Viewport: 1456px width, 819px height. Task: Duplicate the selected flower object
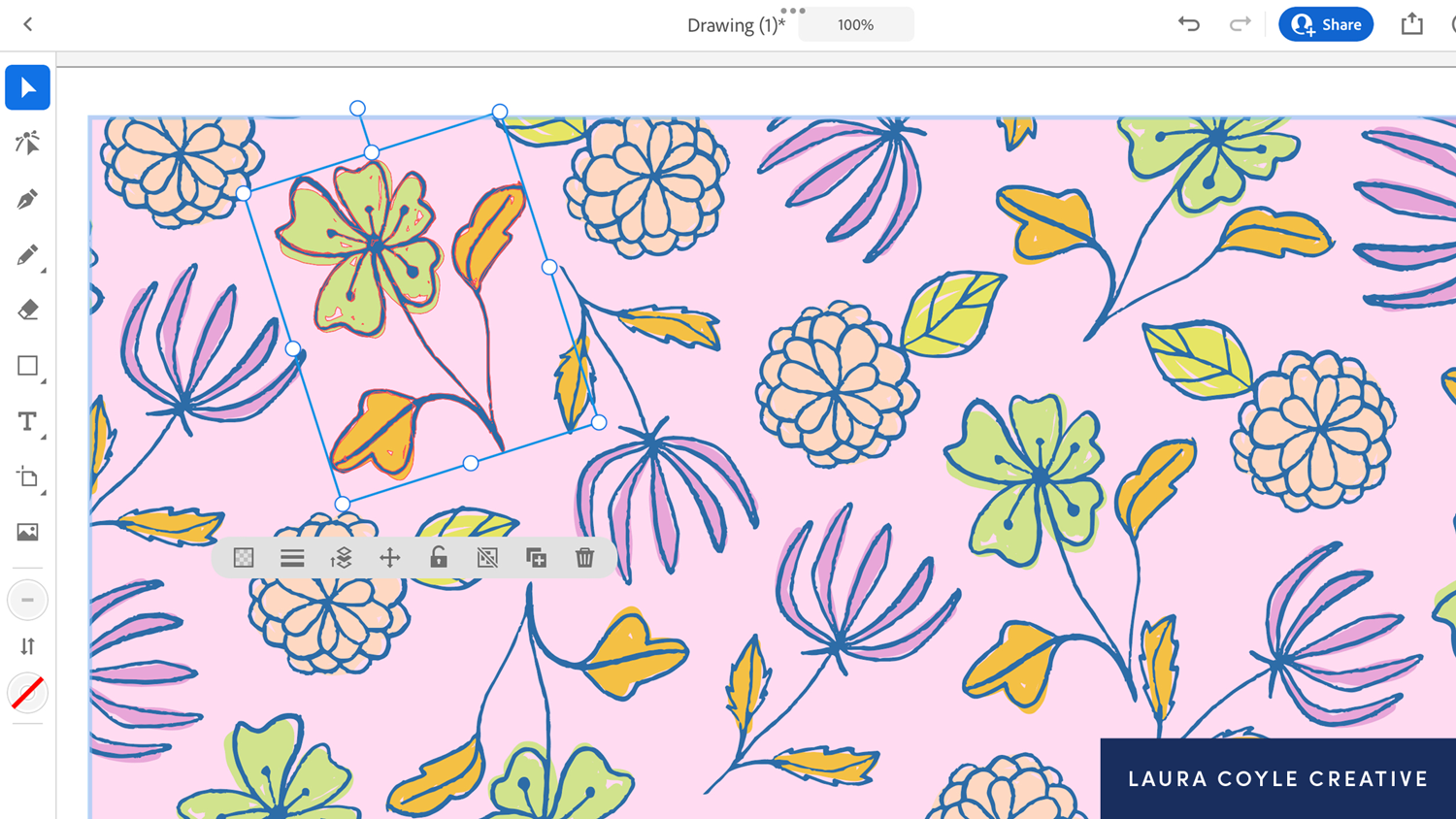tap(536, 558)
